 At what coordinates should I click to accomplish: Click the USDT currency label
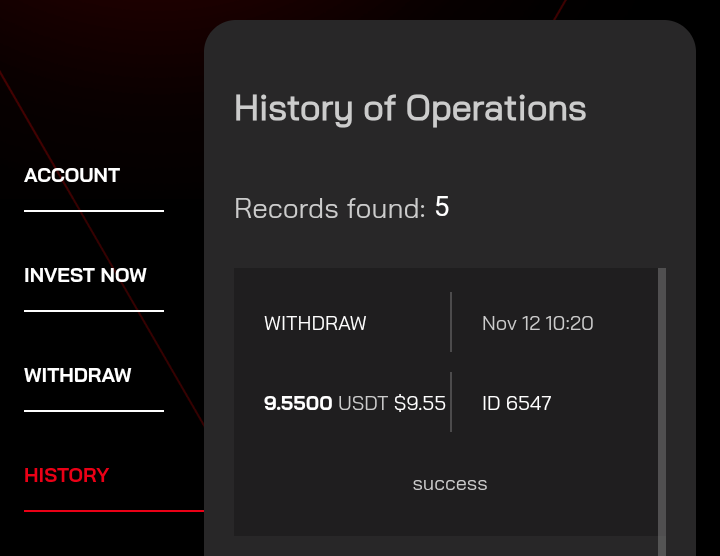[362, 403]
